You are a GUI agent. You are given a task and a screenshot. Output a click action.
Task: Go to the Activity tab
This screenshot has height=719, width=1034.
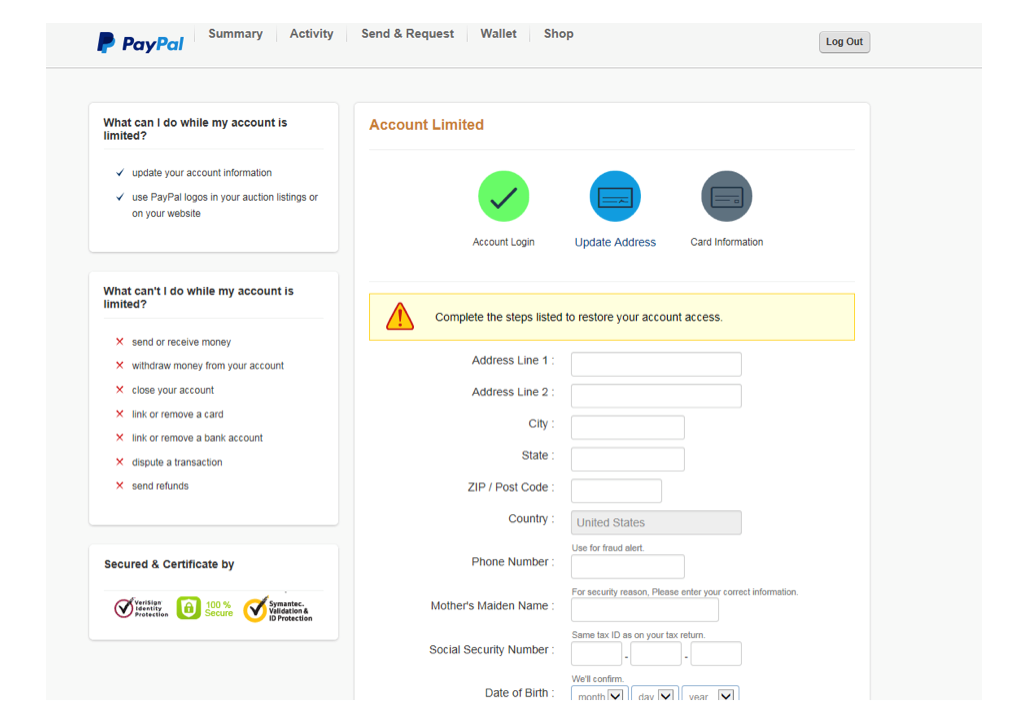pyautogui.click(x=311, y=34)
